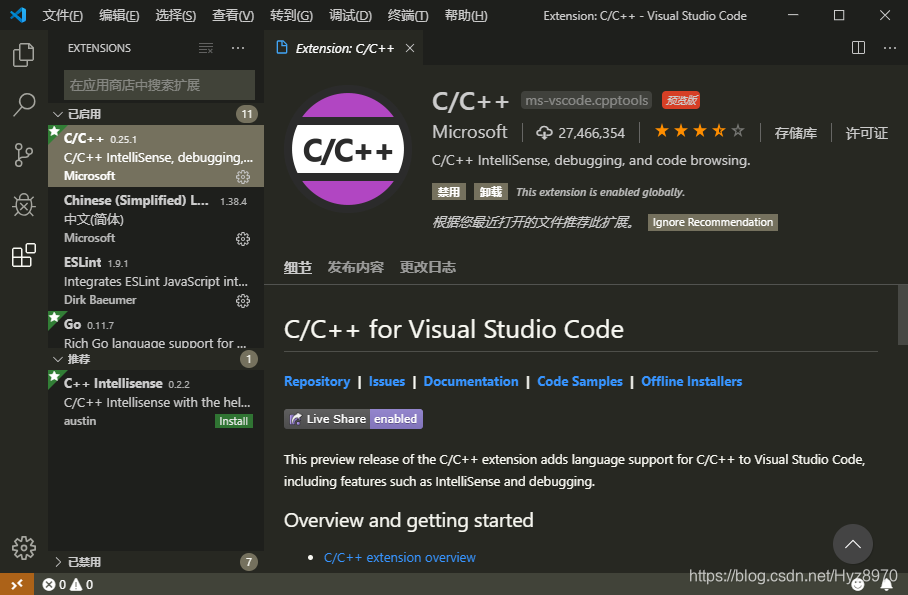Open the Issues link in readme

tap(387, 381)
